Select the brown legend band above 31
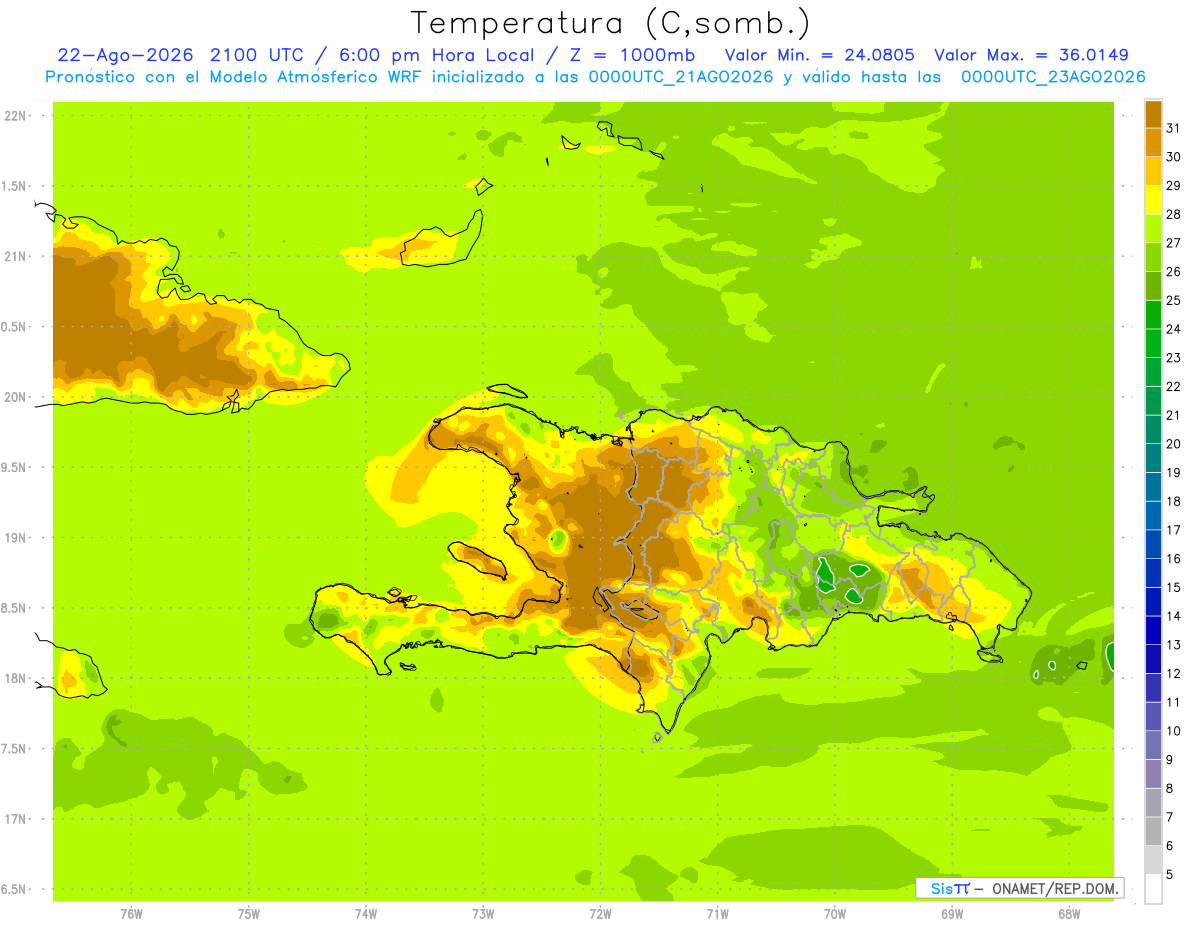1200x927 pixels. tap(1153, 113)
